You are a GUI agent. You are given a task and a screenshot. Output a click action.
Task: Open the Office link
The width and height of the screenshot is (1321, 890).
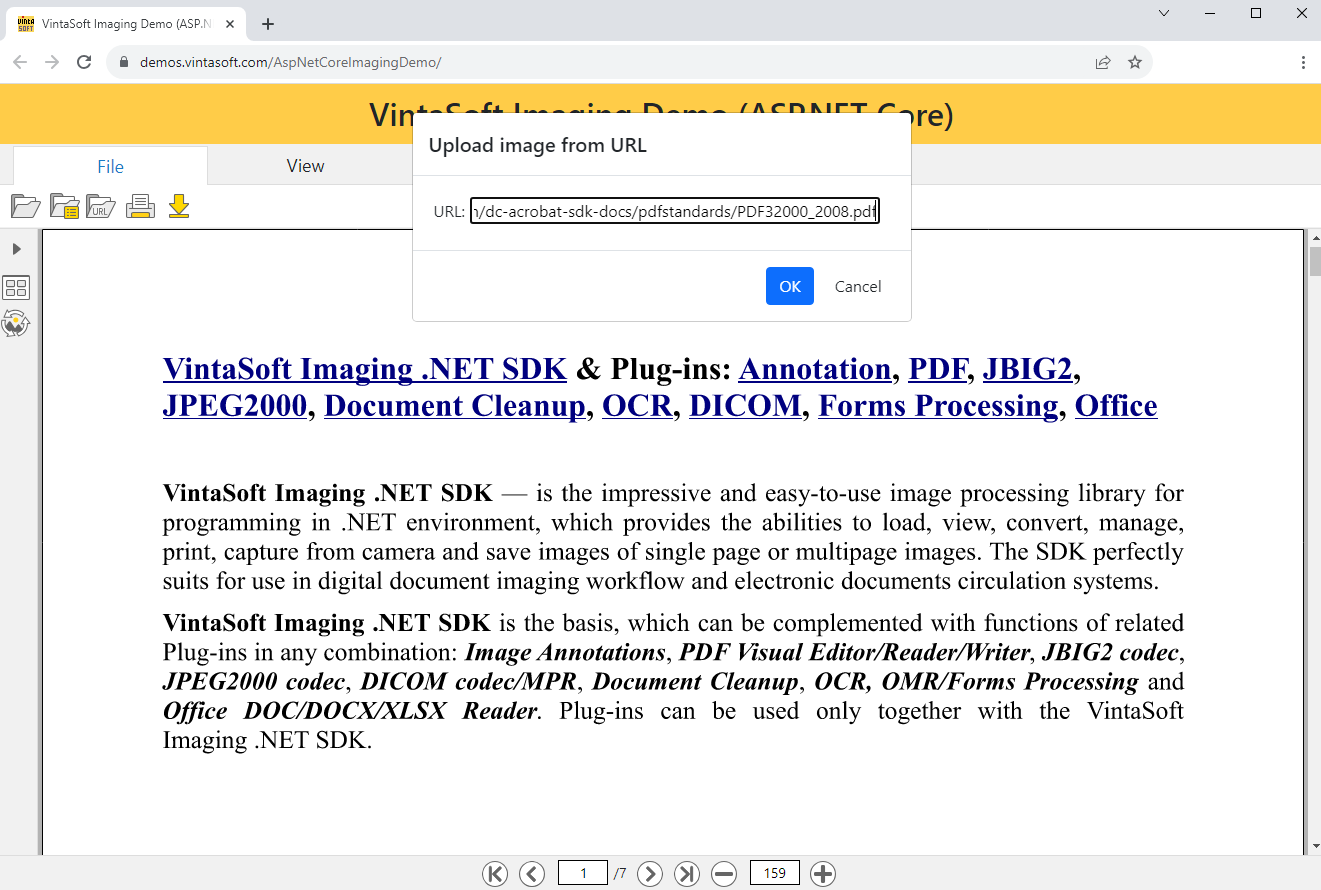[1116, 405]
